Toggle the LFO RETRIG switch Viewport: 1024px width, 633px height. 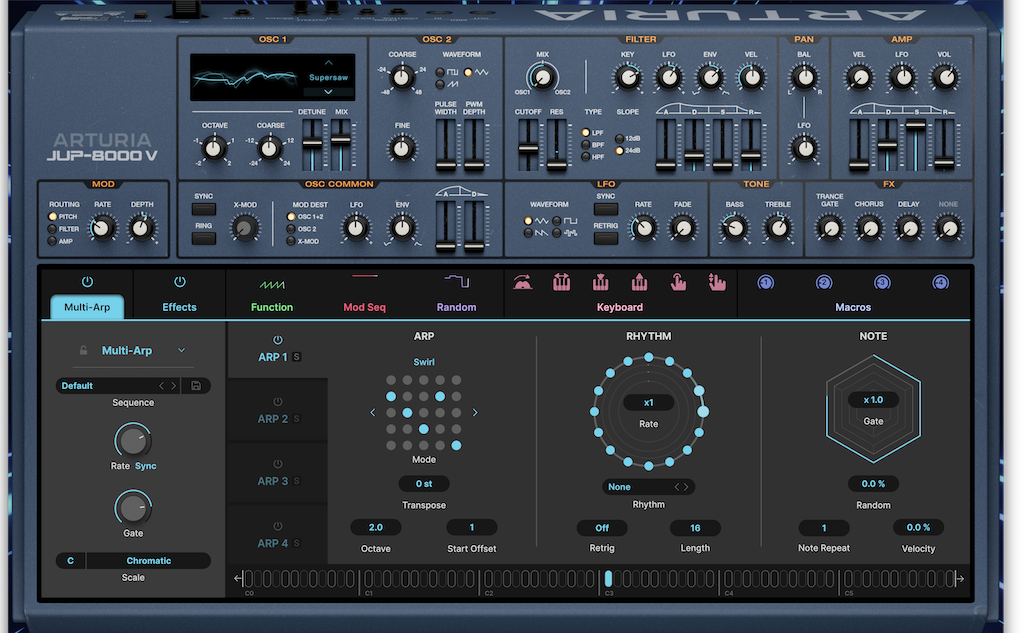(x=605, y=238)
